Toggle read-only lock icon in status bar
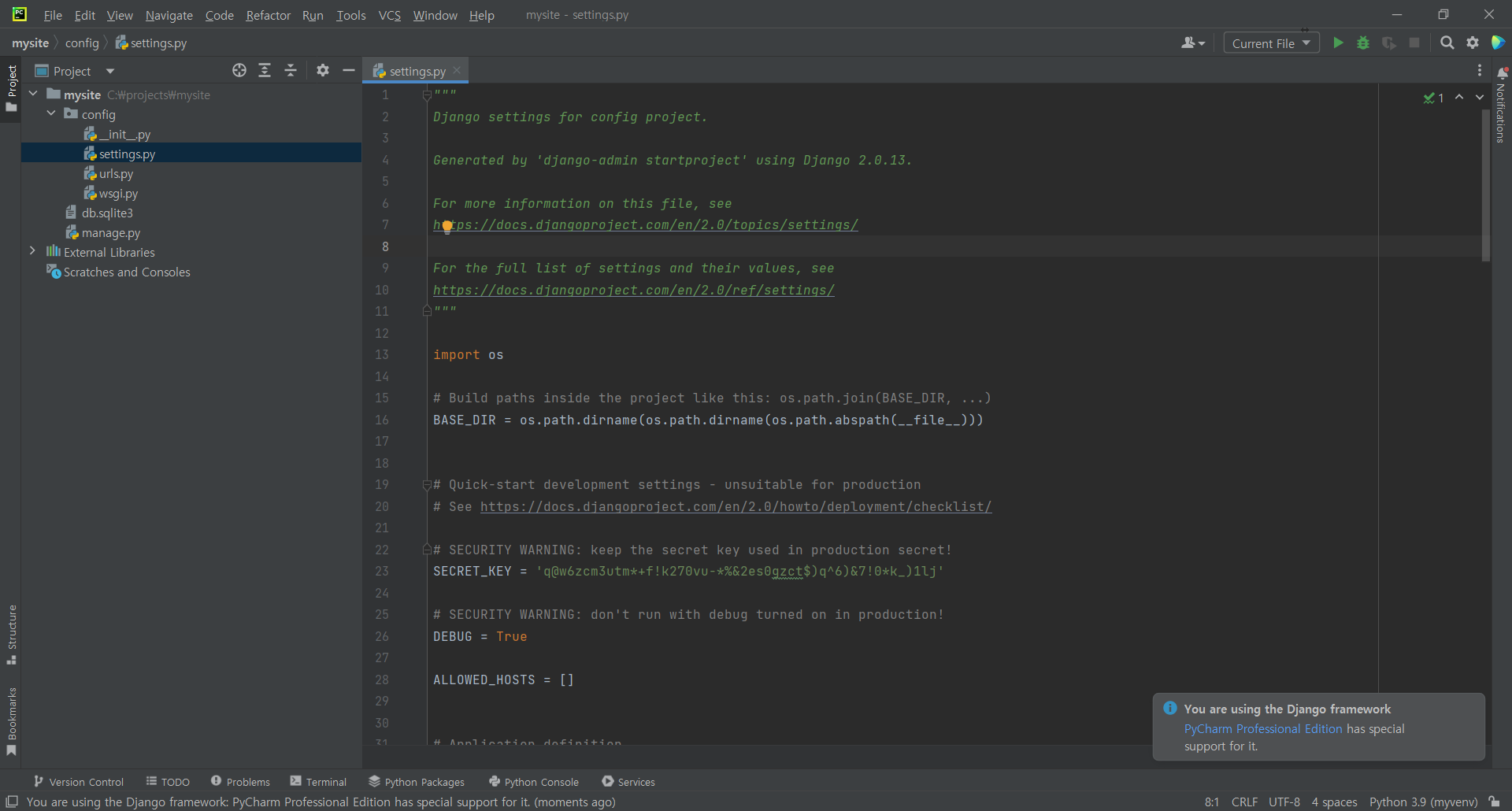 click(1494, 802)
